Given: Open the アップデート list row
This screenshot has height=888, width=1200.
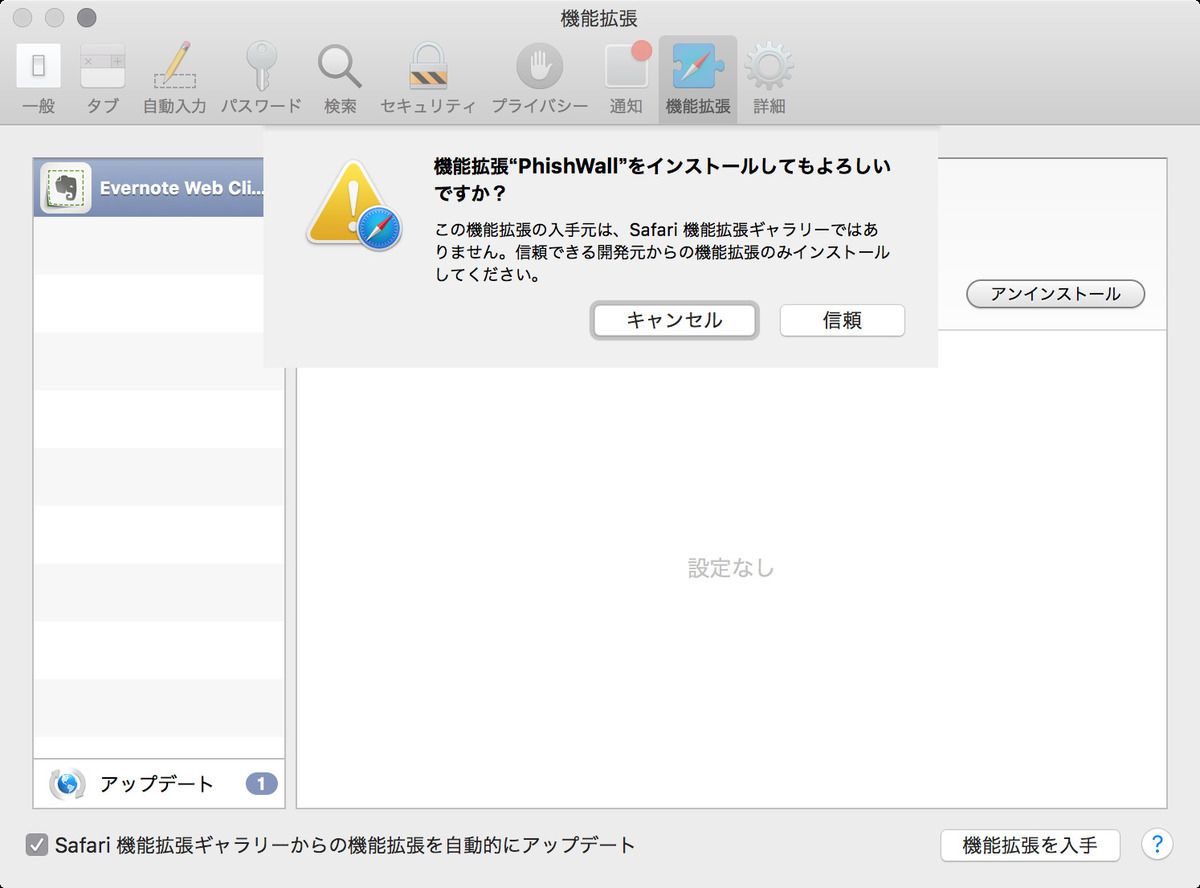Looking at the screenshot, I should pyautogui.click(x=159, y=784).
